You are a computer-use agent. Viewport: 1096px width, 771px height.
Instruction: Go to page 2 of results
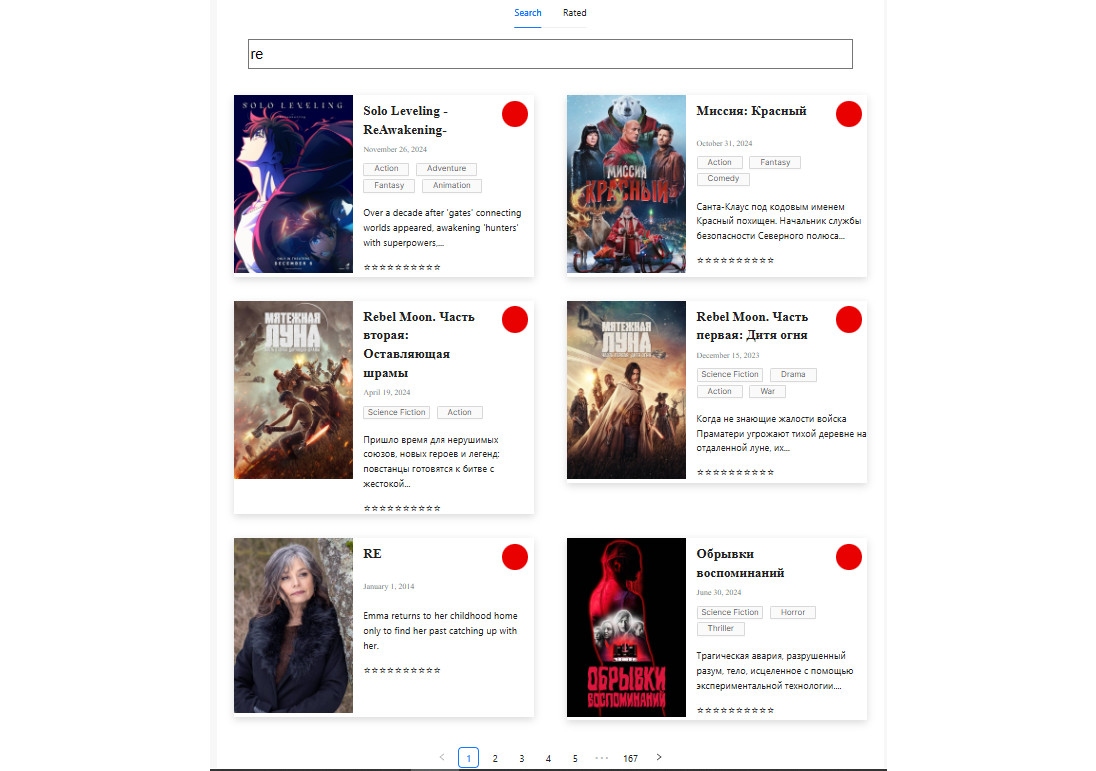point(495,758)
